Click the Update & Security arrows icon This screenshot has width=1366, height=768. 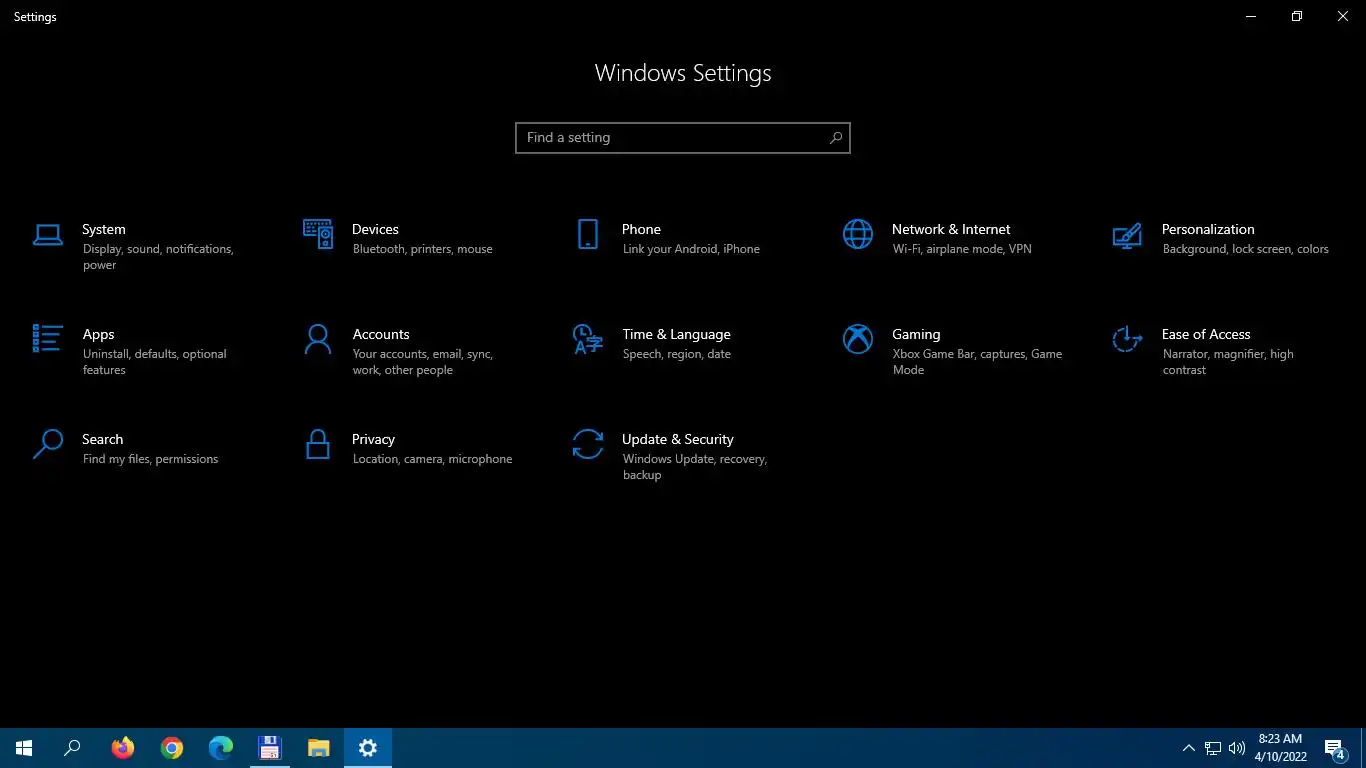(x=588, y=444)
